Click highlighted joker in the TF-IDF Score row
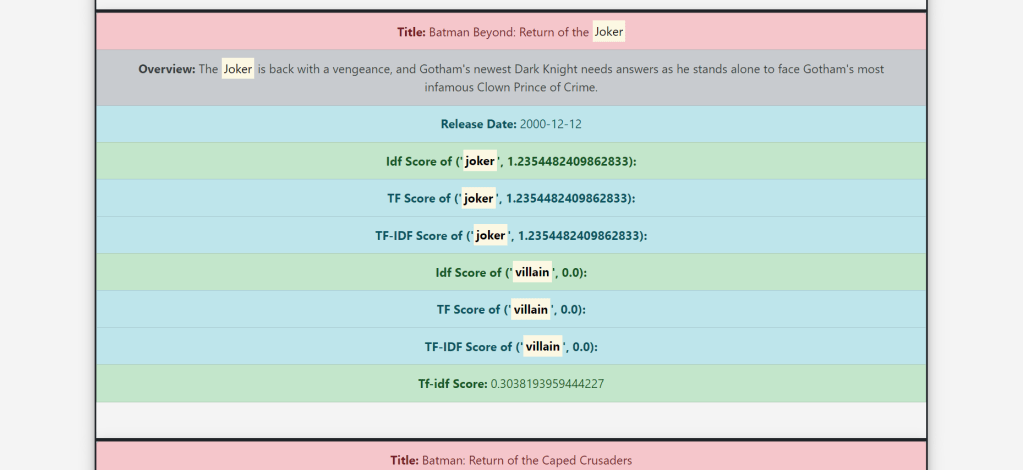The image size is (1023, 470). [490, 235]
